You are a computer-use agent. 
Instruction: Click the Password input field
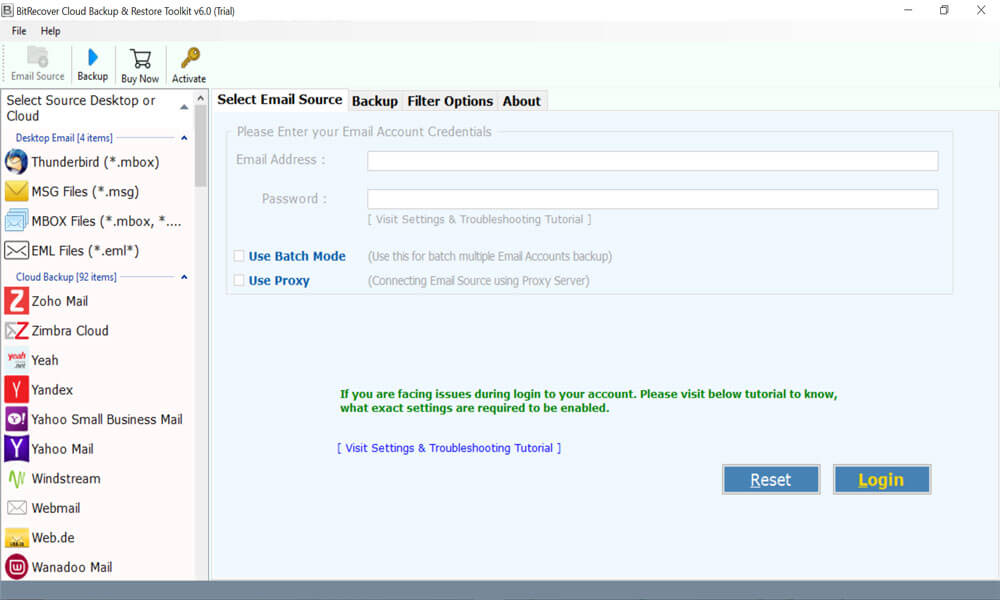652,199
